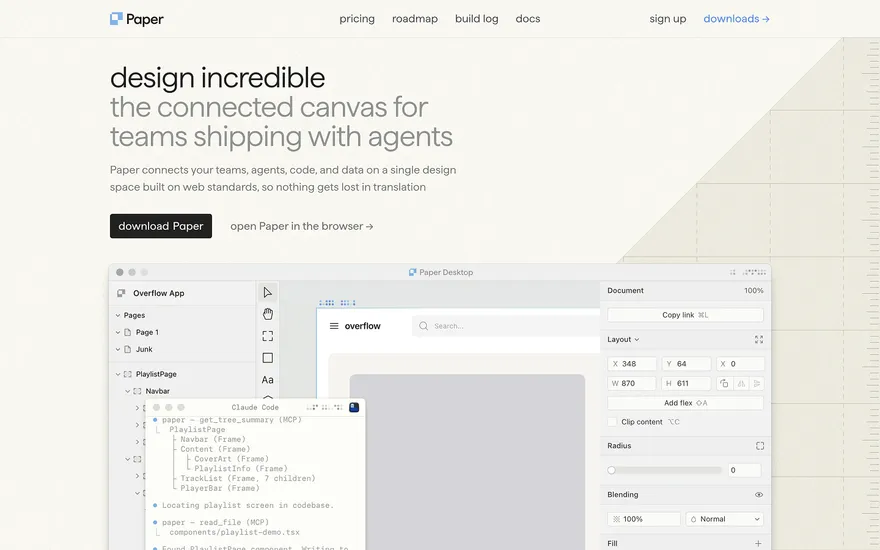Image resolution: width=880 pixels, height=550 pixels.
Task: Click the sign up link
Action: pyautogui.click(x=668, y=19)
